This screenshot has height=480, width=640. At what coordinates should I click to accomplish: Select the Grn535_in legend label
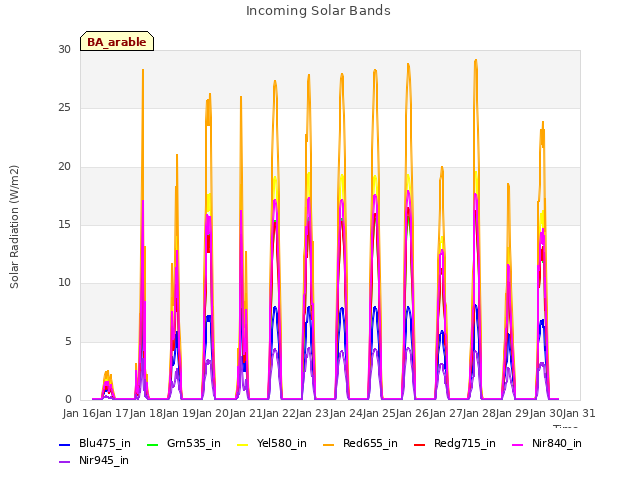coord(194,444)
